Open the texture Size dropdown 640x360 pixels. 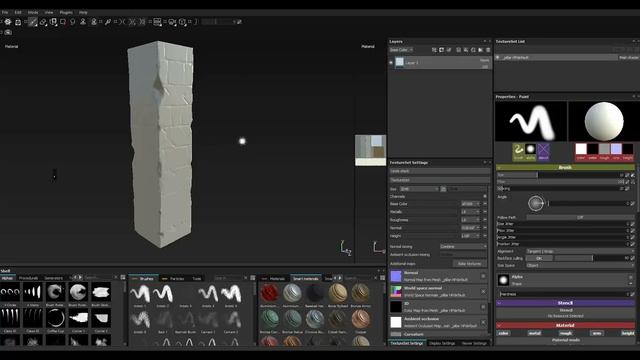(x=419, y=189)
